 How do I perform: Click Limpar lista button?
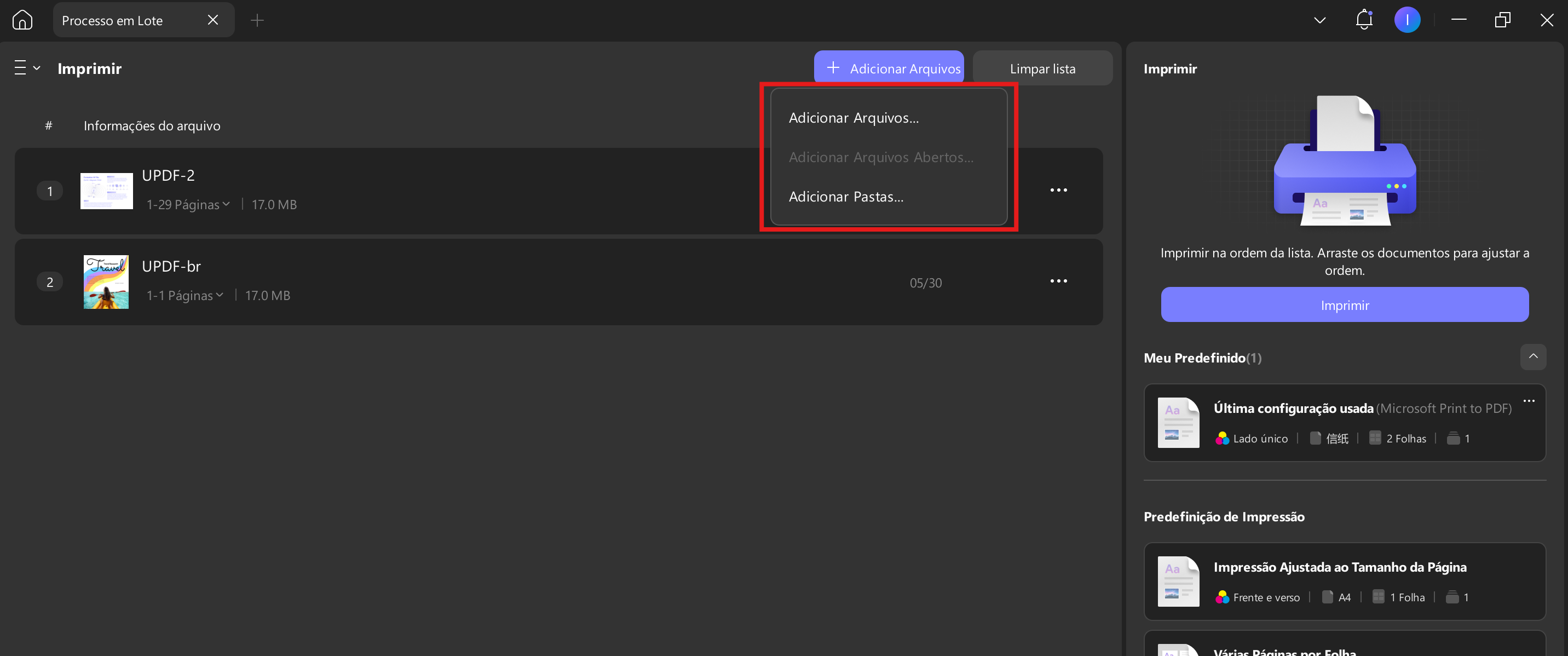pos(1042,68)
